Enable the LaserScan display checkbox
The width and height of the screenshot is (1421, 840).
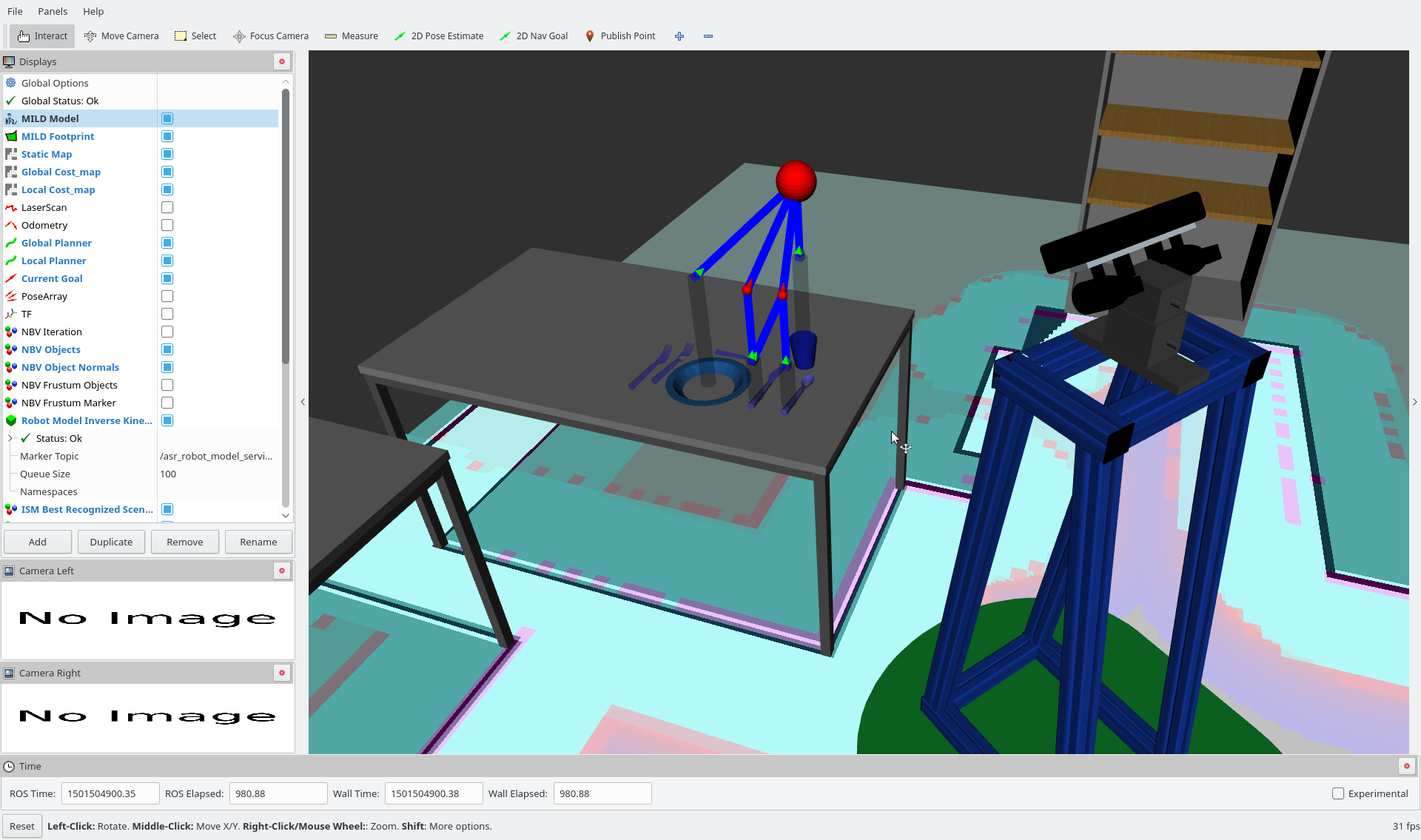[167, 207]
